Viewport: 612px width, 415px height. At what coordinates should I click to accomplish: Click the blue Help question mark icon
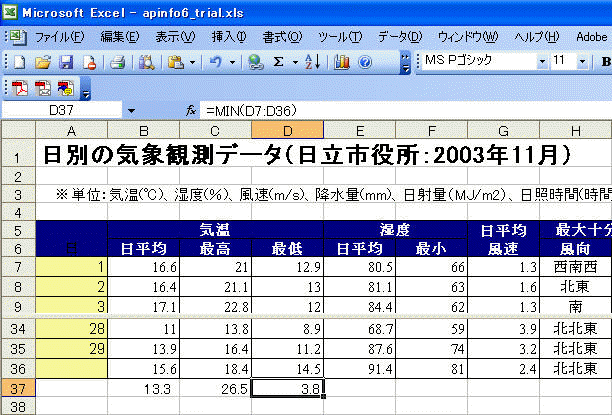[365, 62]
